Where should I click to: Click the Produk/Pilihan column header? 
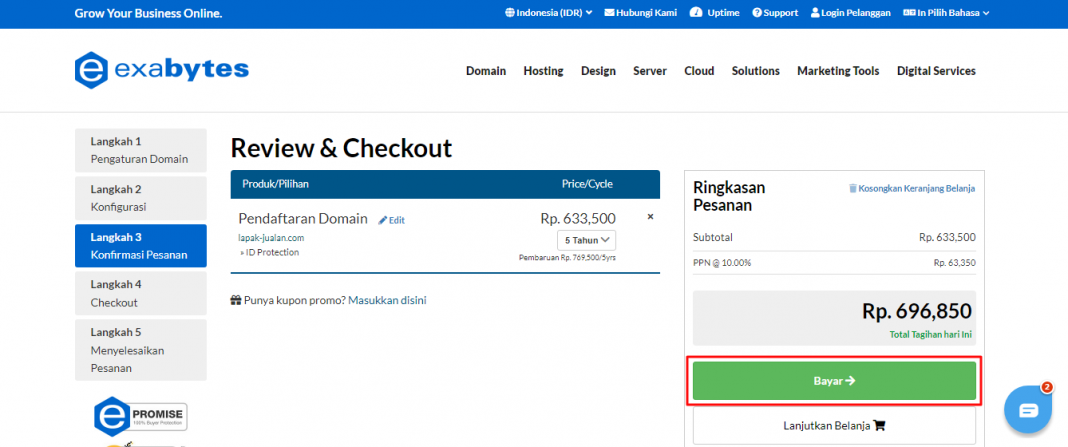(276, 184)
